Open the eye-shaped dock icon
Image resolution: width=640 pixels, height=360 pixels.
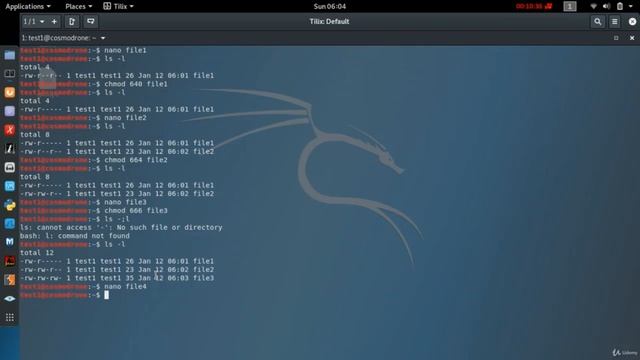coord(10,298)
